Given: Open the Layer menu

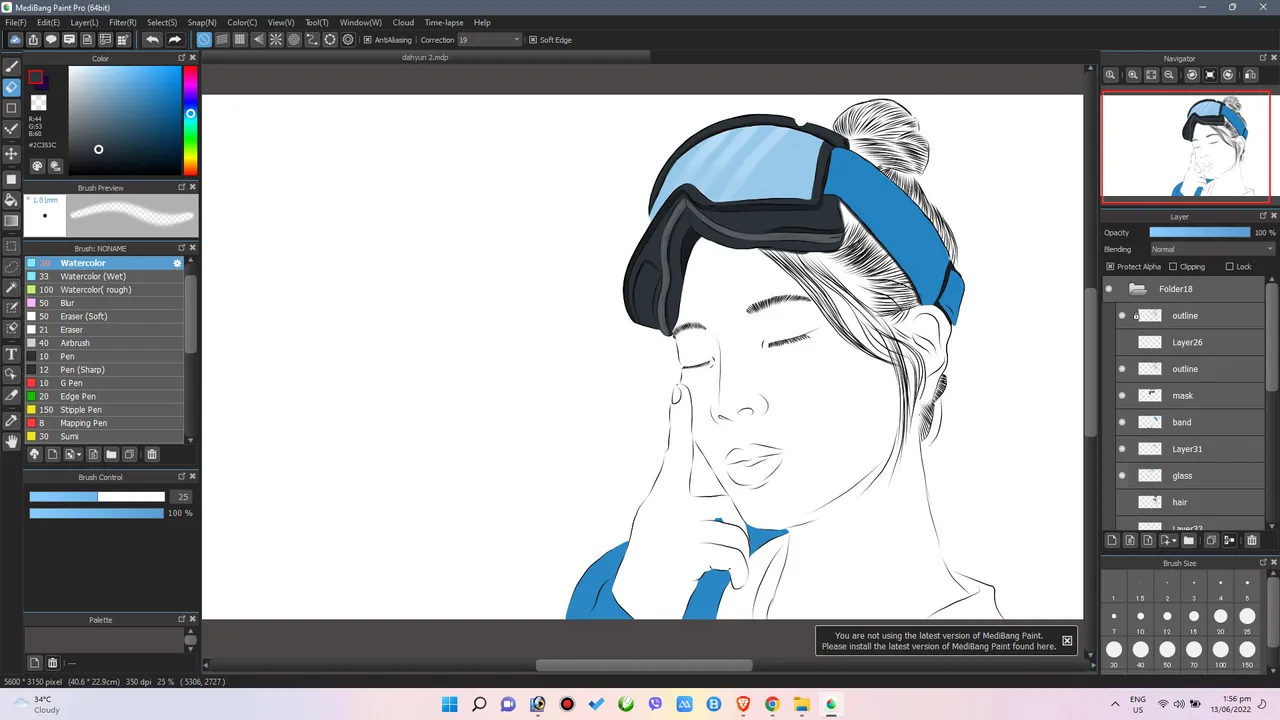Looking at the screenshot, I should click(x=84, y=22).
